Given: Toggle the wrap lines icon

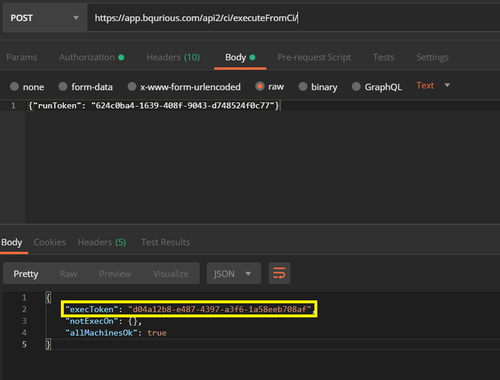Looking at the screenshot, I should tap(279, 273).
